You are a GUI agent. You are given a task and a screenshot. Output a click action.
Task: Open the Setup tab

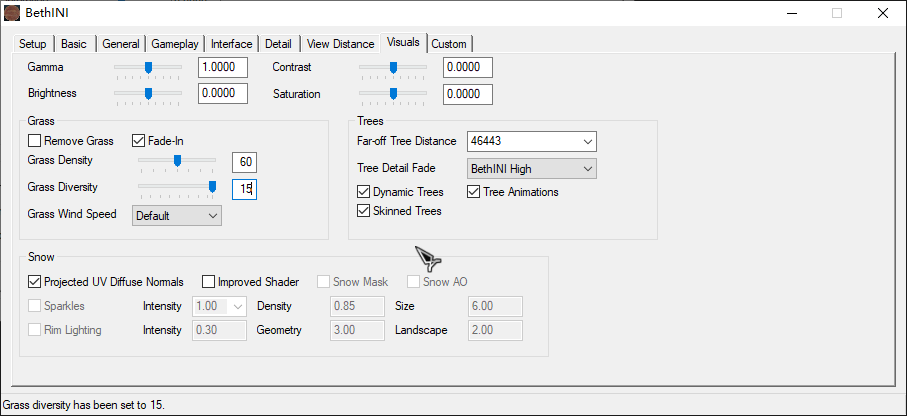pyautogui.click(x=32, y=44)
